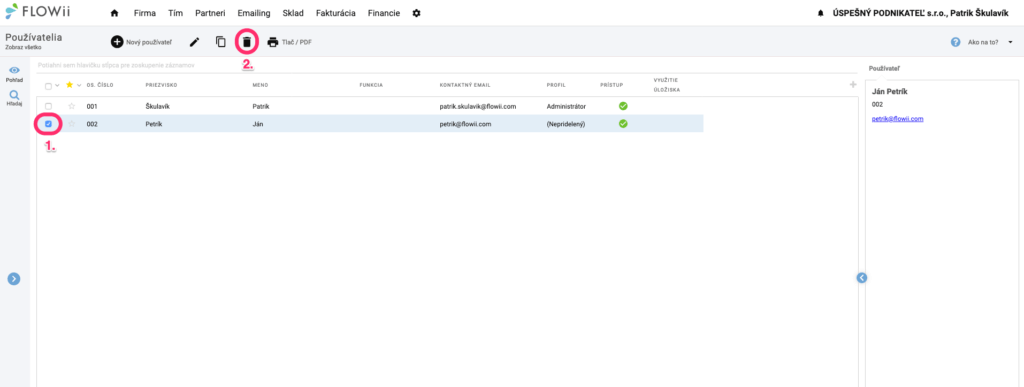Sort by PRÍSTUP column header
This screenshot has height=387, width=1024.
click(x=612, y=85)
